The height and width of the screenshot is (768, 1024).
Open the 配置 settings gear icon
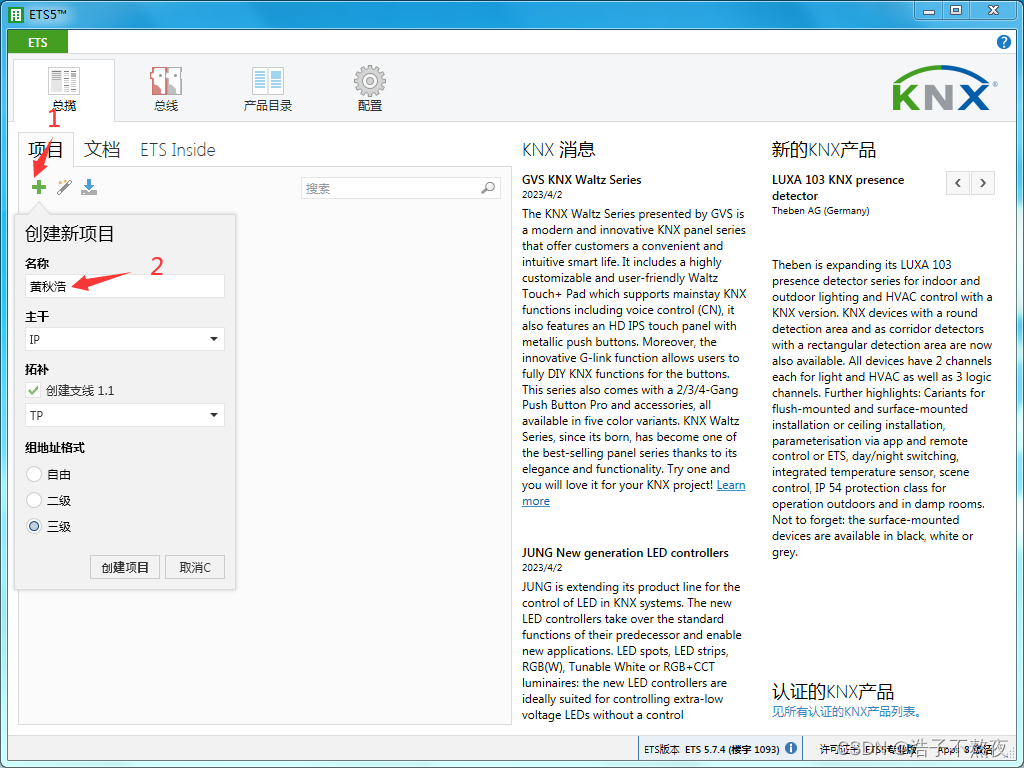[370, 81]
